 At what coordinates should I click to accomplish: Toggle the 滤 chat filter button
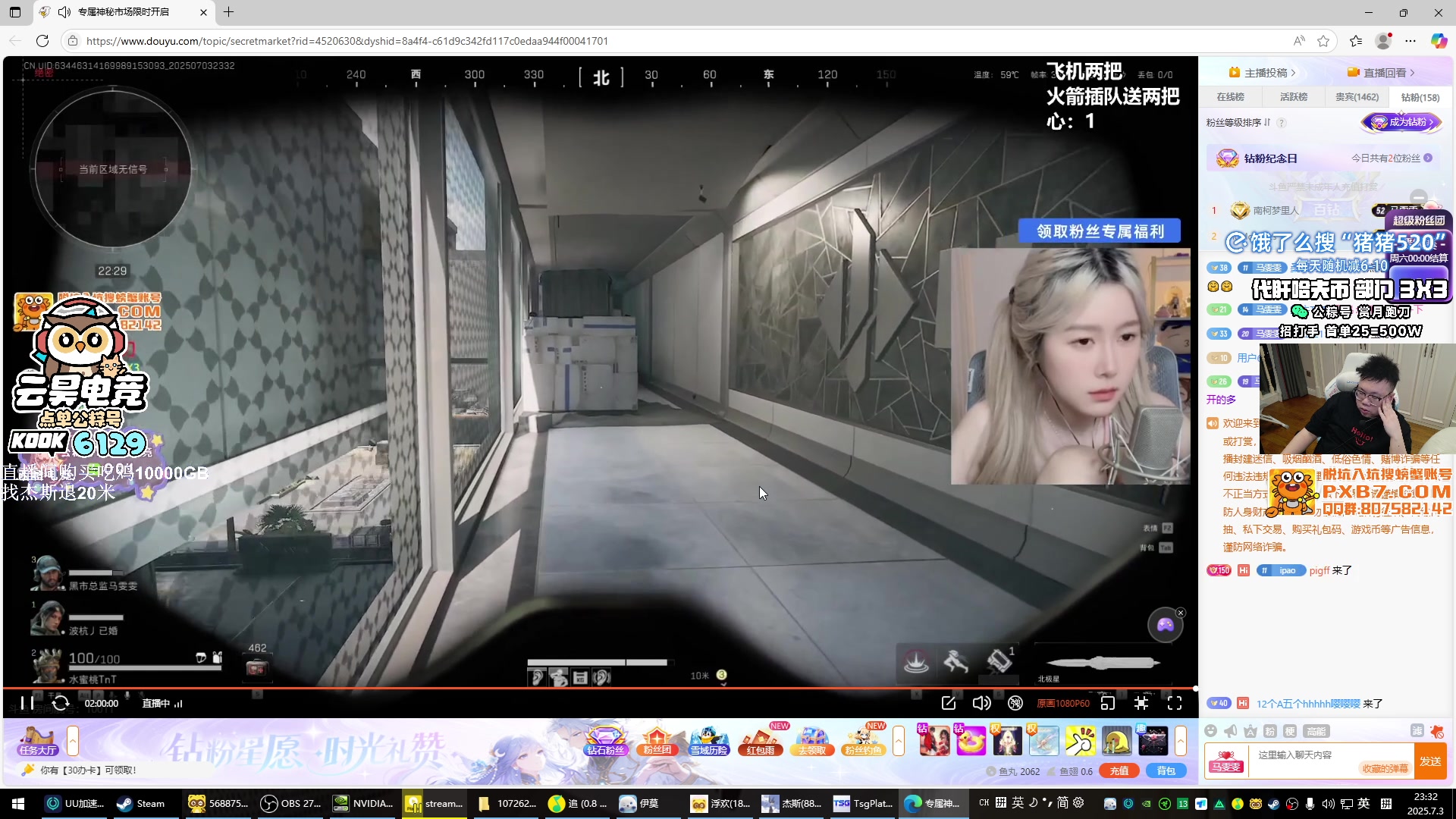pos(1417,731)
